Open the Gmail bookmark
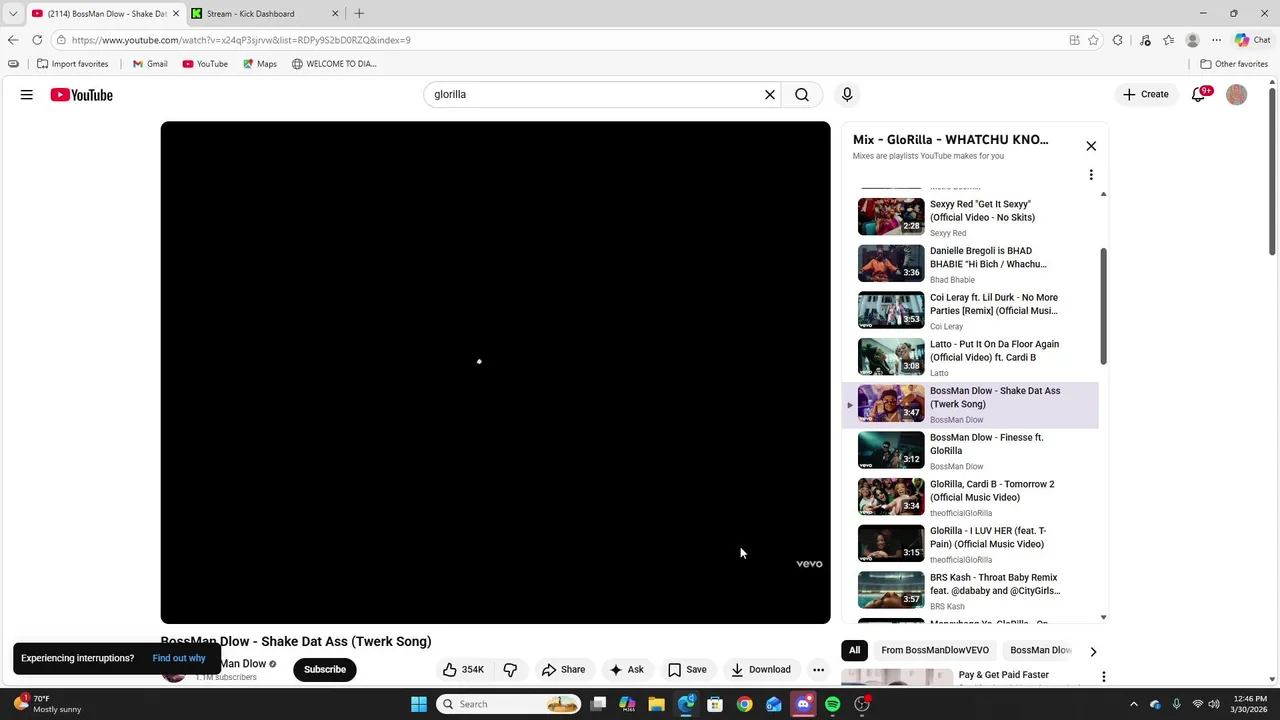The image size is (1280, 720). 150,64
